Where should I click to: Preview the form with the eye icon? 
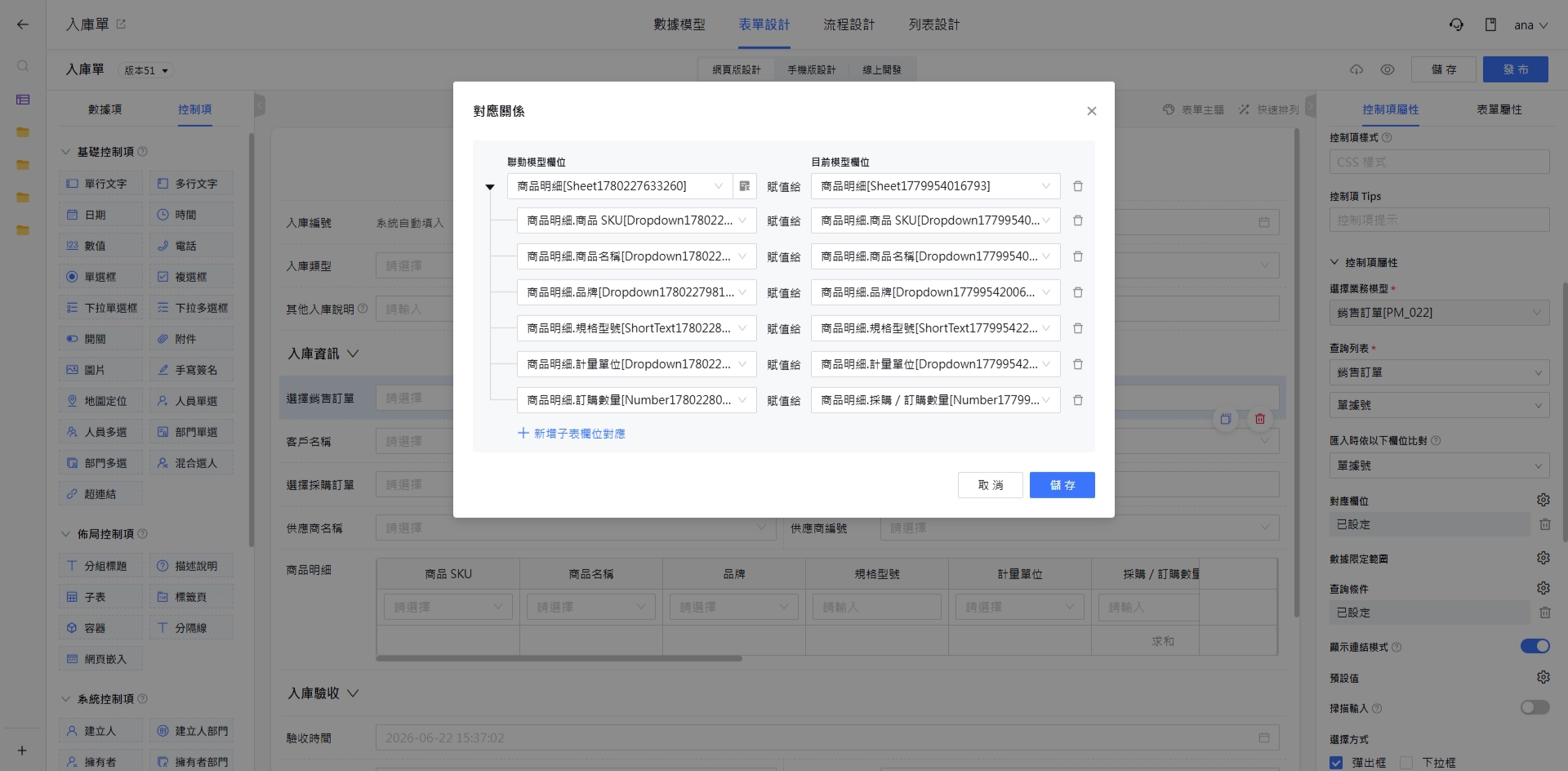click(1388, 69)
